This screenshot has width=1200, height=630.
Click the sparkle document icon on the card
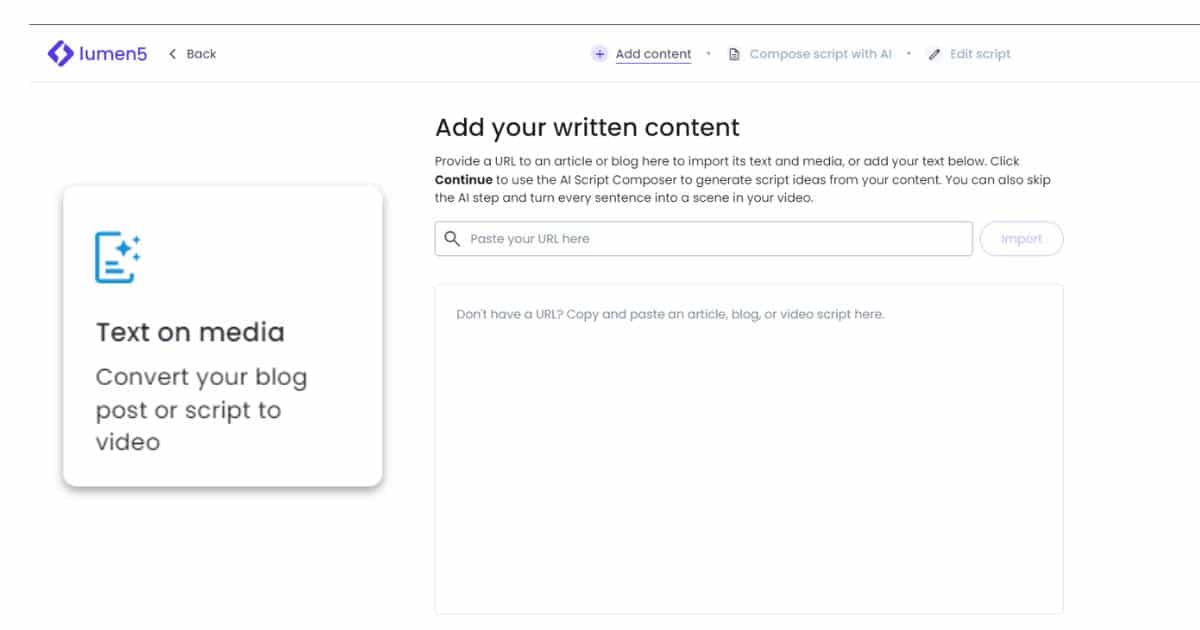point(117,255)
